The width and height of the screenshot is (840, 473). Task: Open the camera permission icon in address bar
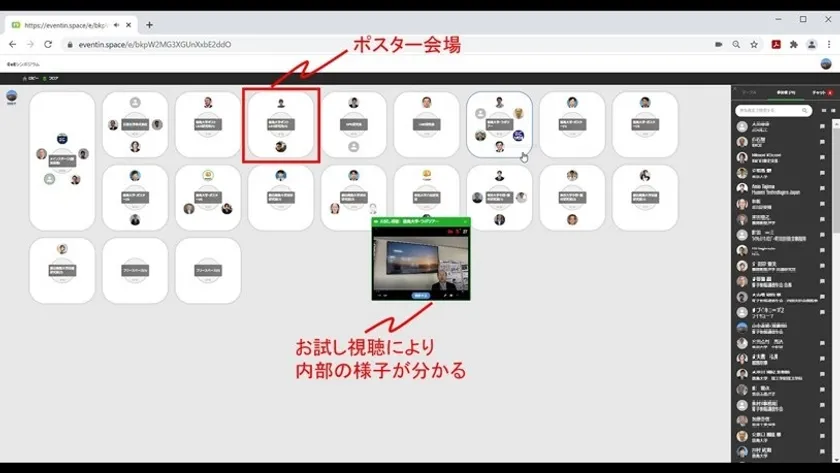pos(718,44)
